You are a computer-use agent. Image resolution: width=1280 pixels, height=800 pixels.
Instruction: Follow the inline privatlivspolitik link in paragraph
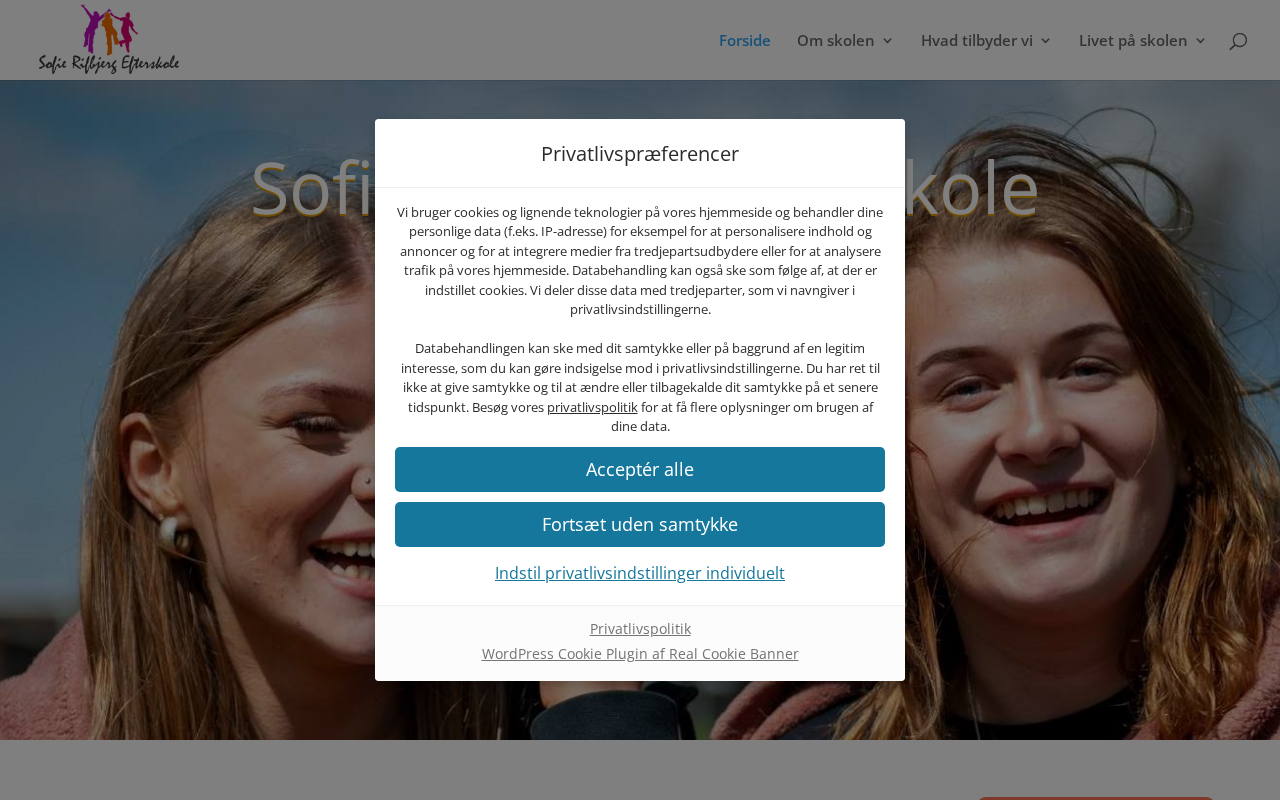(x=592, y=407)
